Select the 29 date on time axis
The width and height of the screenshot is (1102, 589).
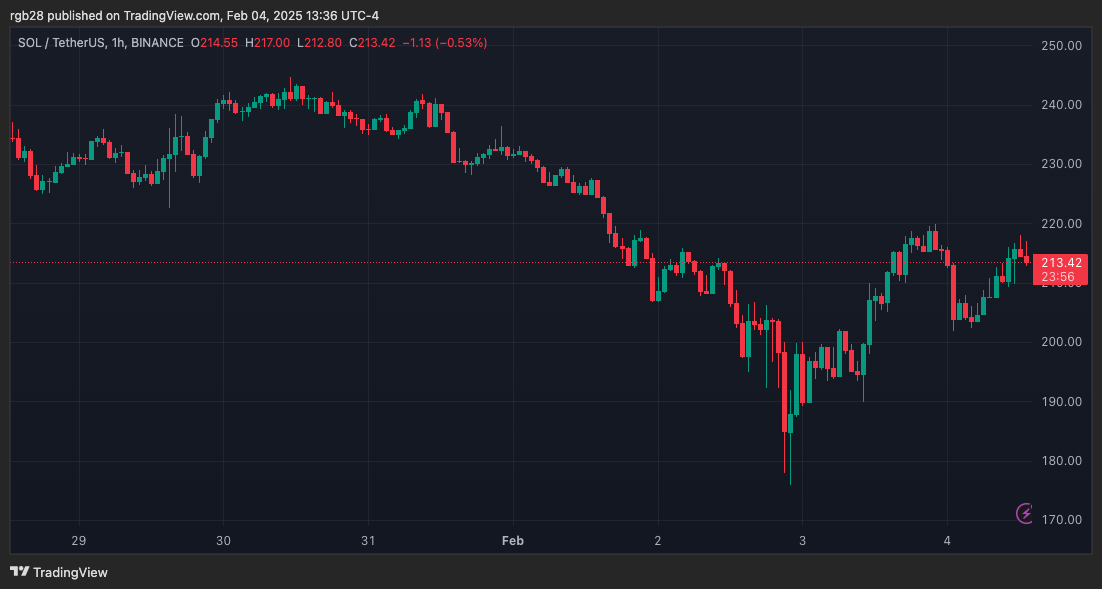(79, 541)
